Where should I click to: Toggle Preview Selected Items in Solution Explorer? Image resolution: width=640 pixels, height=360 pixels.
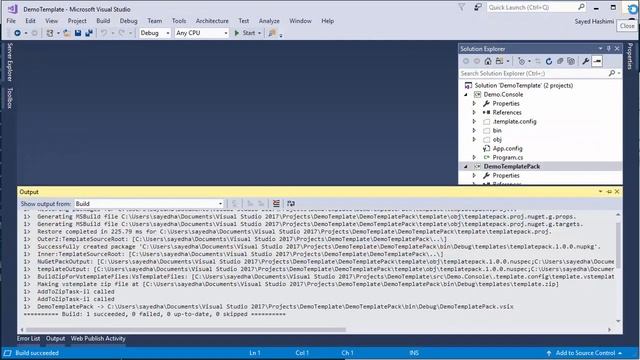pos(597,61)
